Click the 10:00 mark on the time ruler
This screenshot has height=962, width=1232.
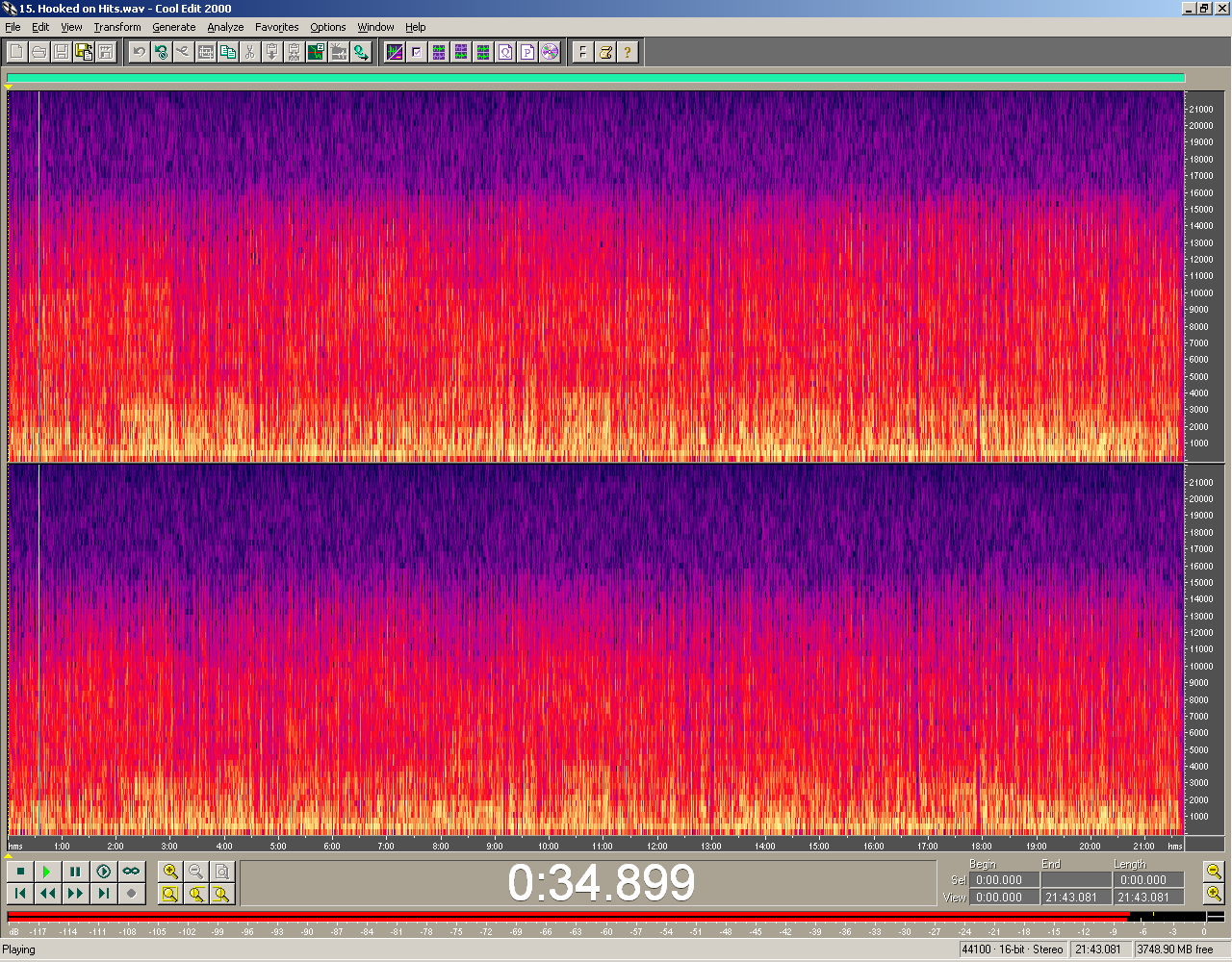tap(548, 847)
